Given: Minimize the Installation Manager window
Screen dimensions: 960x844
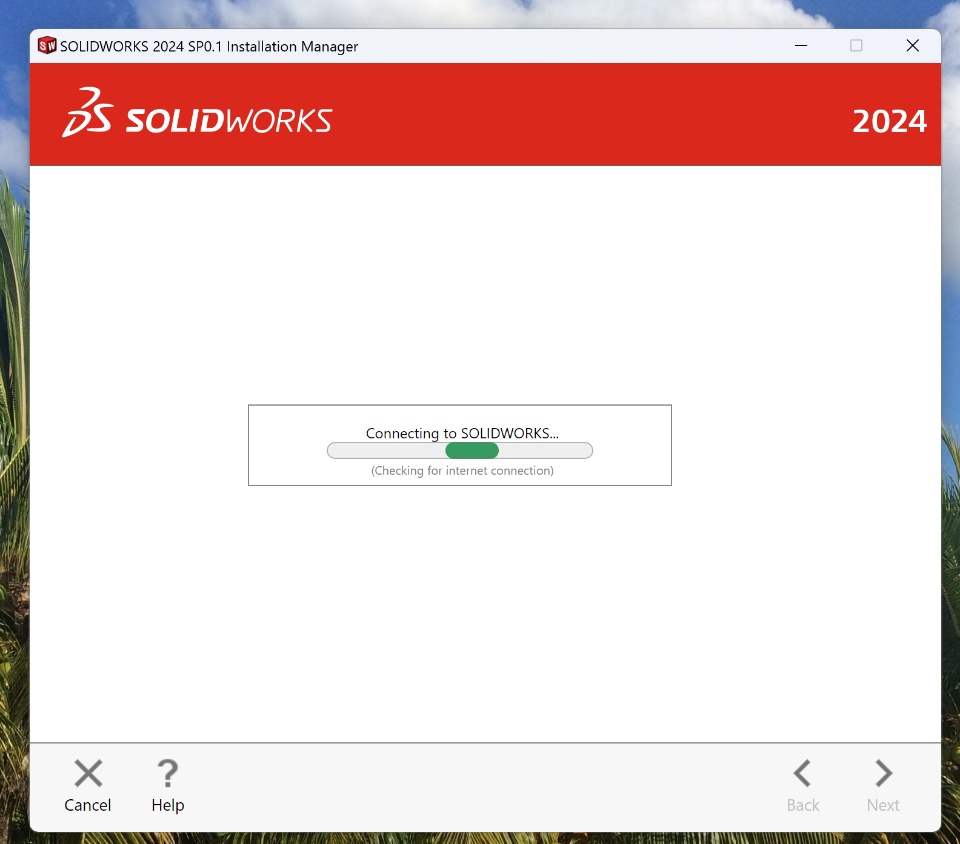Looking at the screenshot, I should click(x=801, y=46).
